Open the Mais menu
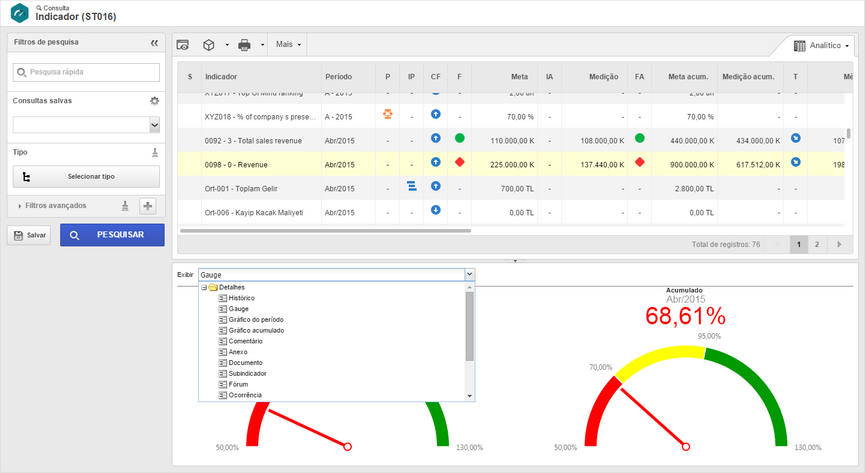This screenshot has width=865, height=473. pos(288,44)
